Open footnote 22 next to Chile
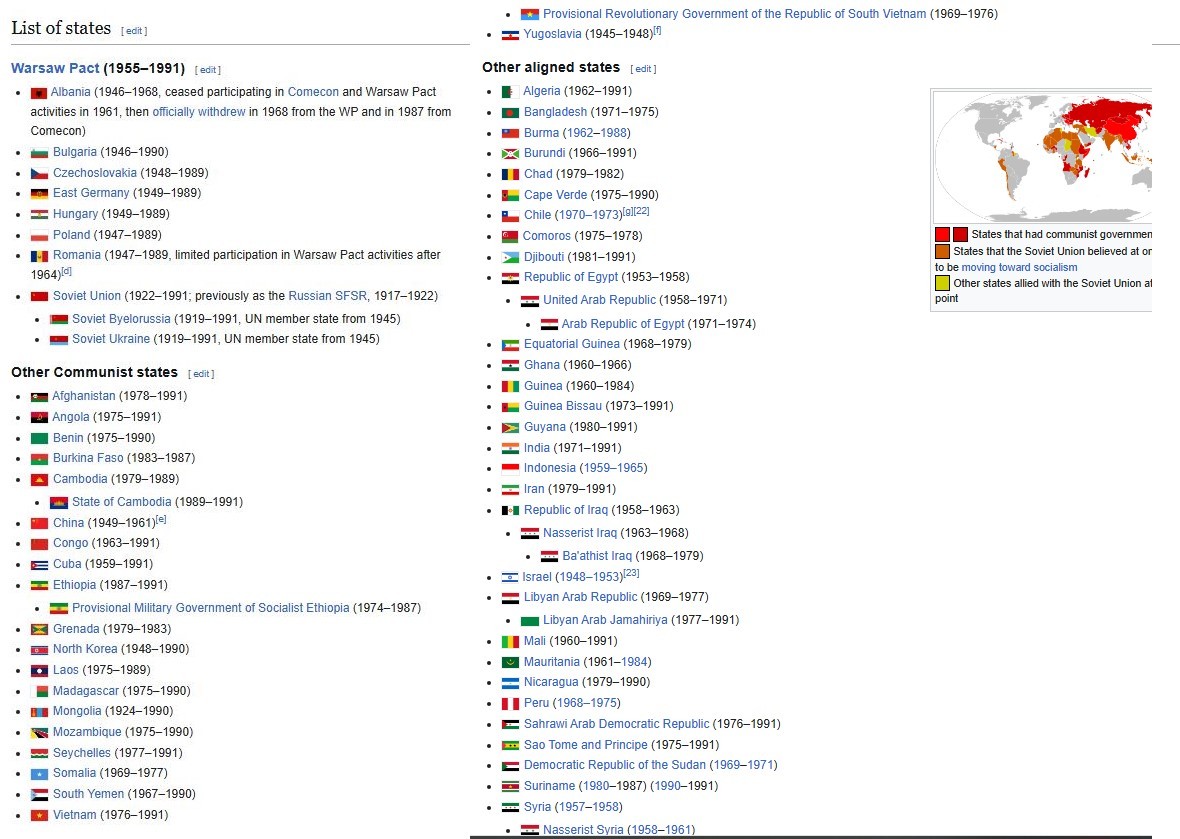The height and width of the screenshot is (839, 1180). coord(641,211)
